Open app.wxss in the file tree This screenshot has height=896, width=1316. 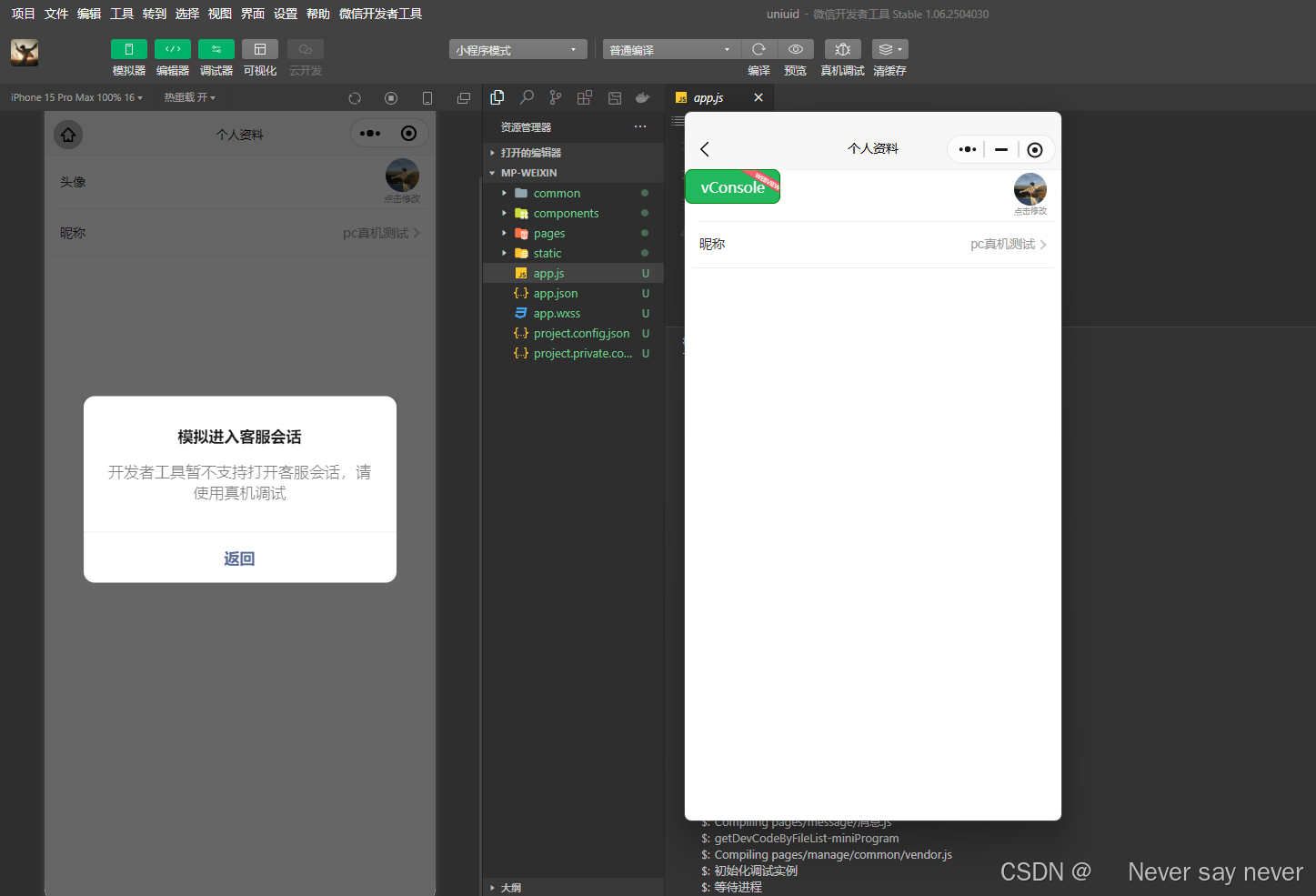click(x=574, y=313)
